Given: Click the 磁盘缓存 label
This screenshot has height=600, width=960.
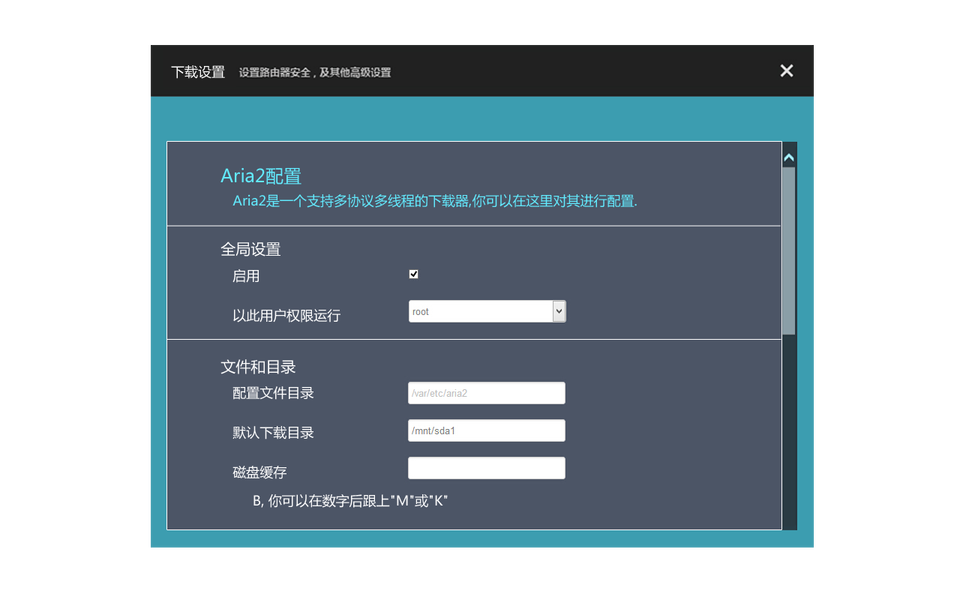Looking at the screenshot, I should [x=259, y=472].
